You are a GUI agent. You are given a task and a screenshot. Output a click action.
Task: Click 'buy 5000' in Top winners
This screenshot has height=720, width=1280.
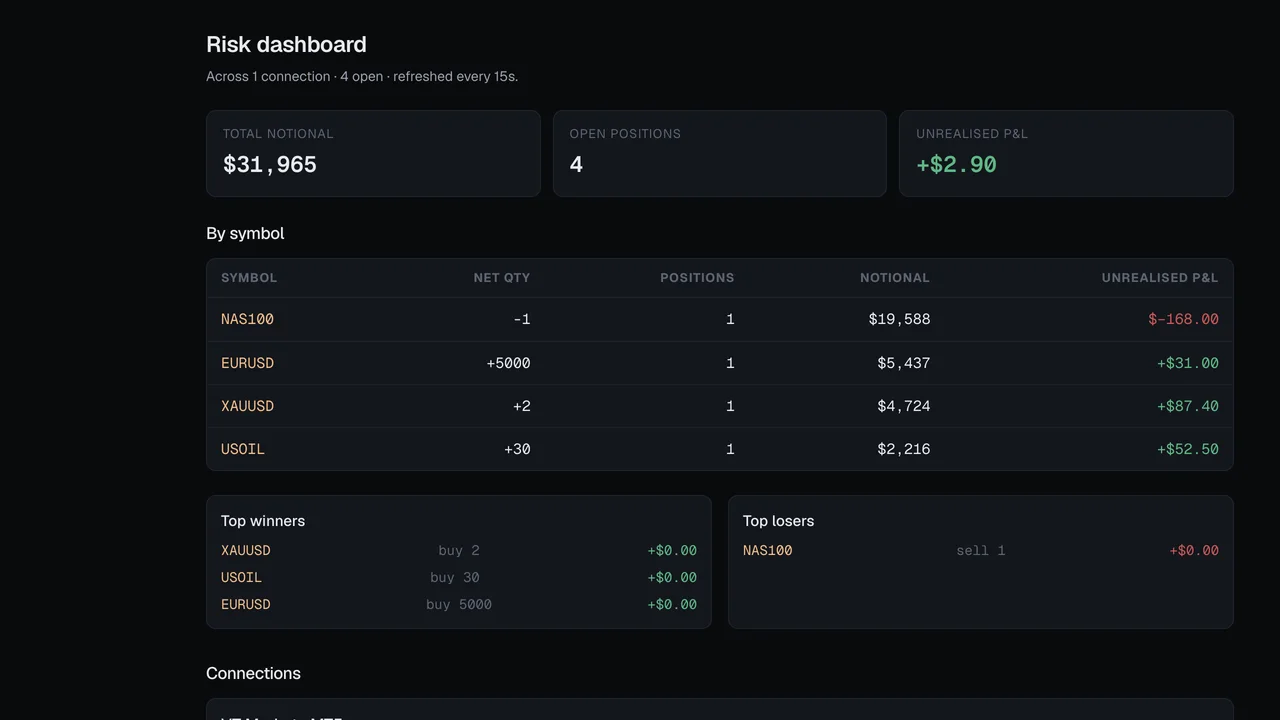pos(459,604)
